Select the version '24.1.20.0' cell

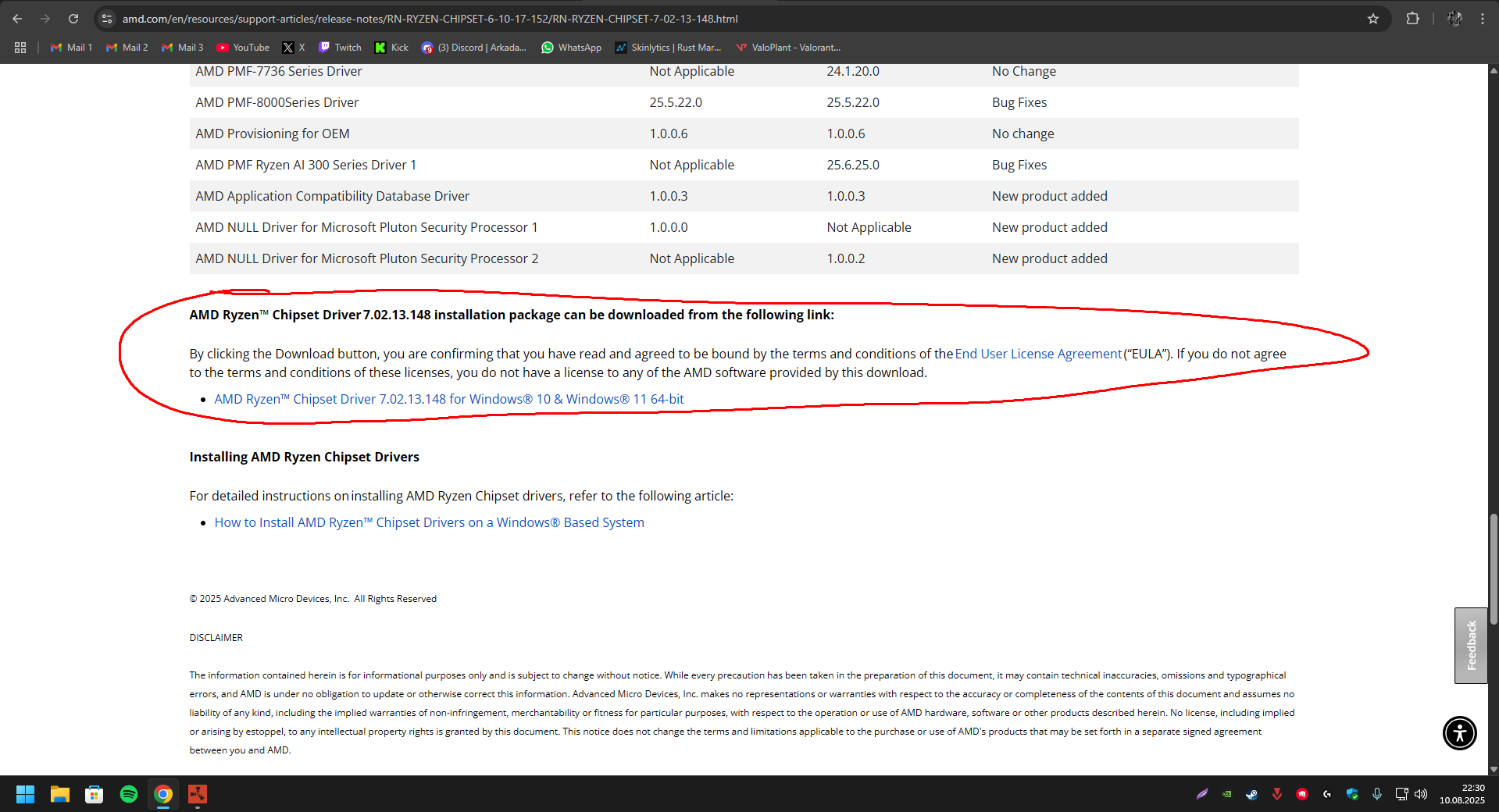click(x=853, y=71)
